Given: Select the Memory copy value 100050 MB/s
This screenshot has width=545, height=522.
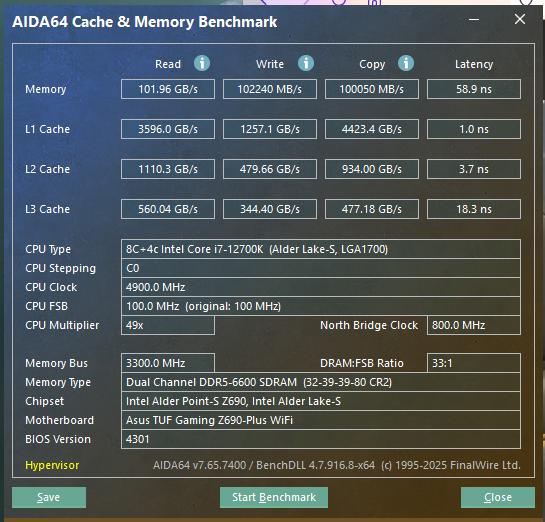Looking at the screenshot, I should [372, 89].
